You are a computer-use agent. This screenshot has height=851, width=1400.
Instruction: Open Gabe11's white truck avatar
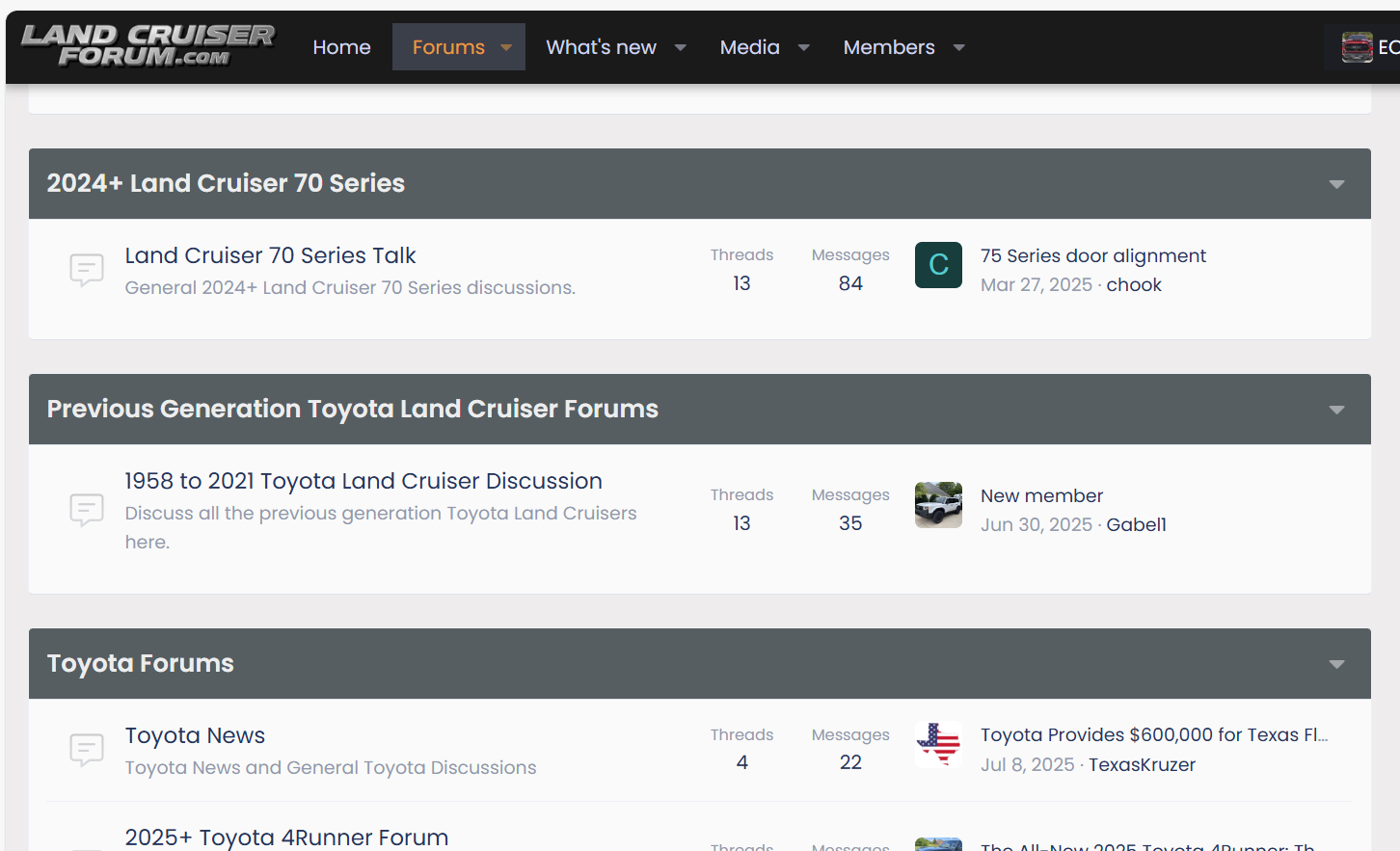938,505
